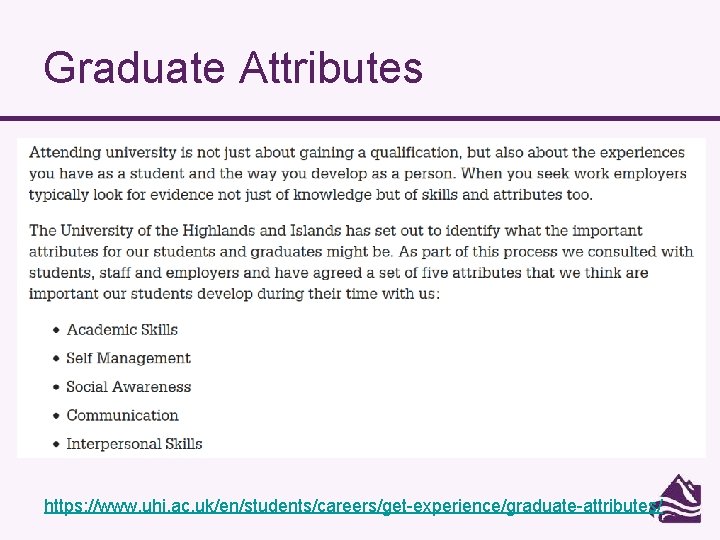
Task: Click the bullet dot beside Communication
Action: (55, 416)
